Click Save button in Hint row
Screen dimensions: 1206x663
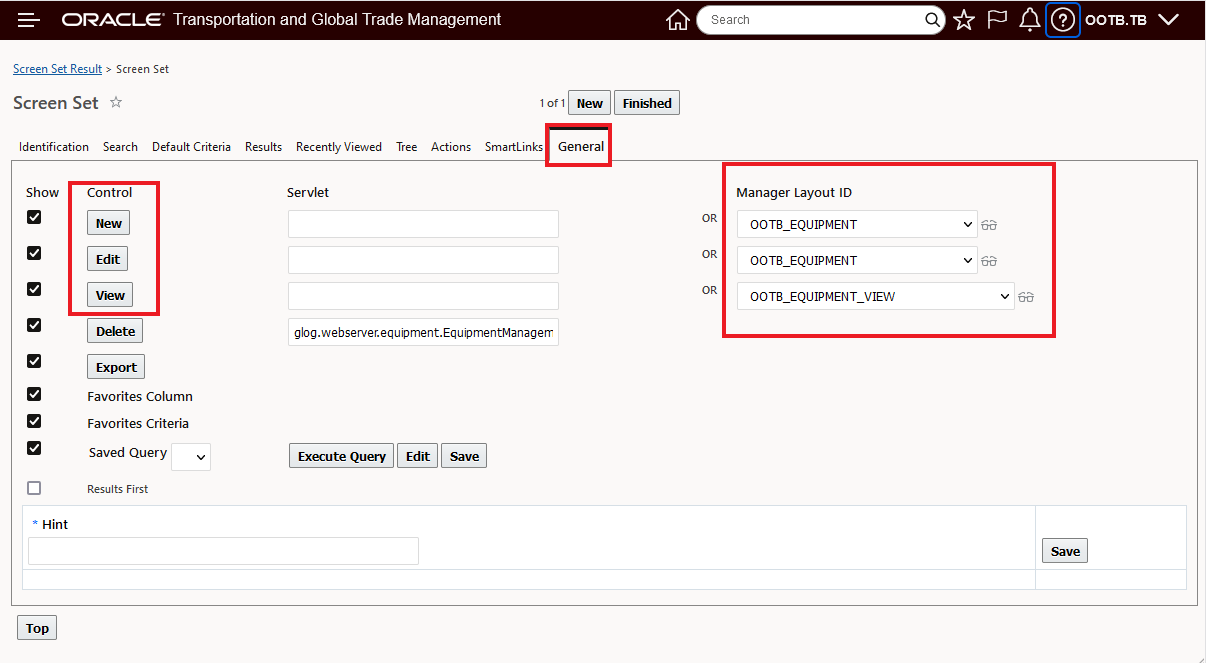pos(1065,551)
